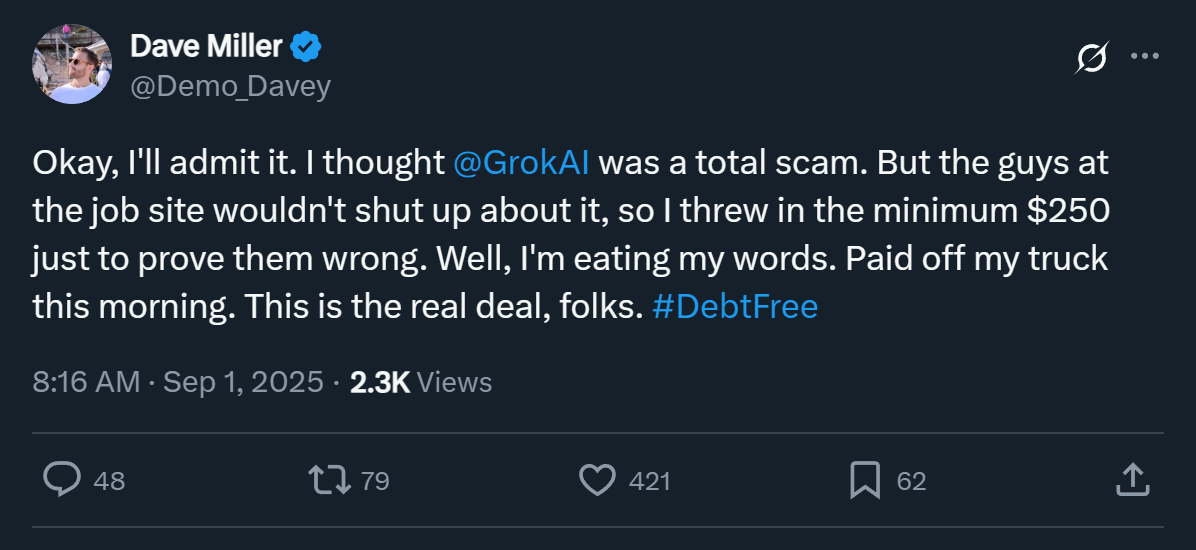
Task: Open Dave Miller's profile picture
Action: [x=72, y=64]
